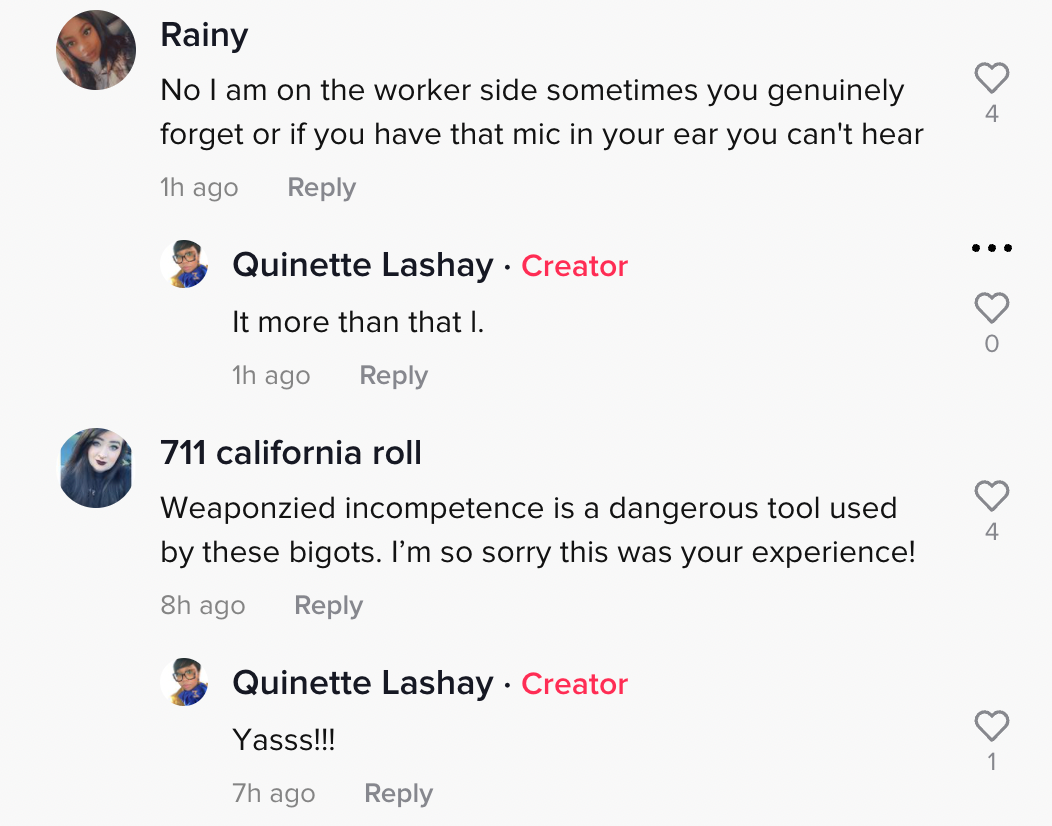The image size is (1052, 826).
Task: Open Quinette Lashay's name above 'Yasss!!!'
Action: click(x=362, y=683)
